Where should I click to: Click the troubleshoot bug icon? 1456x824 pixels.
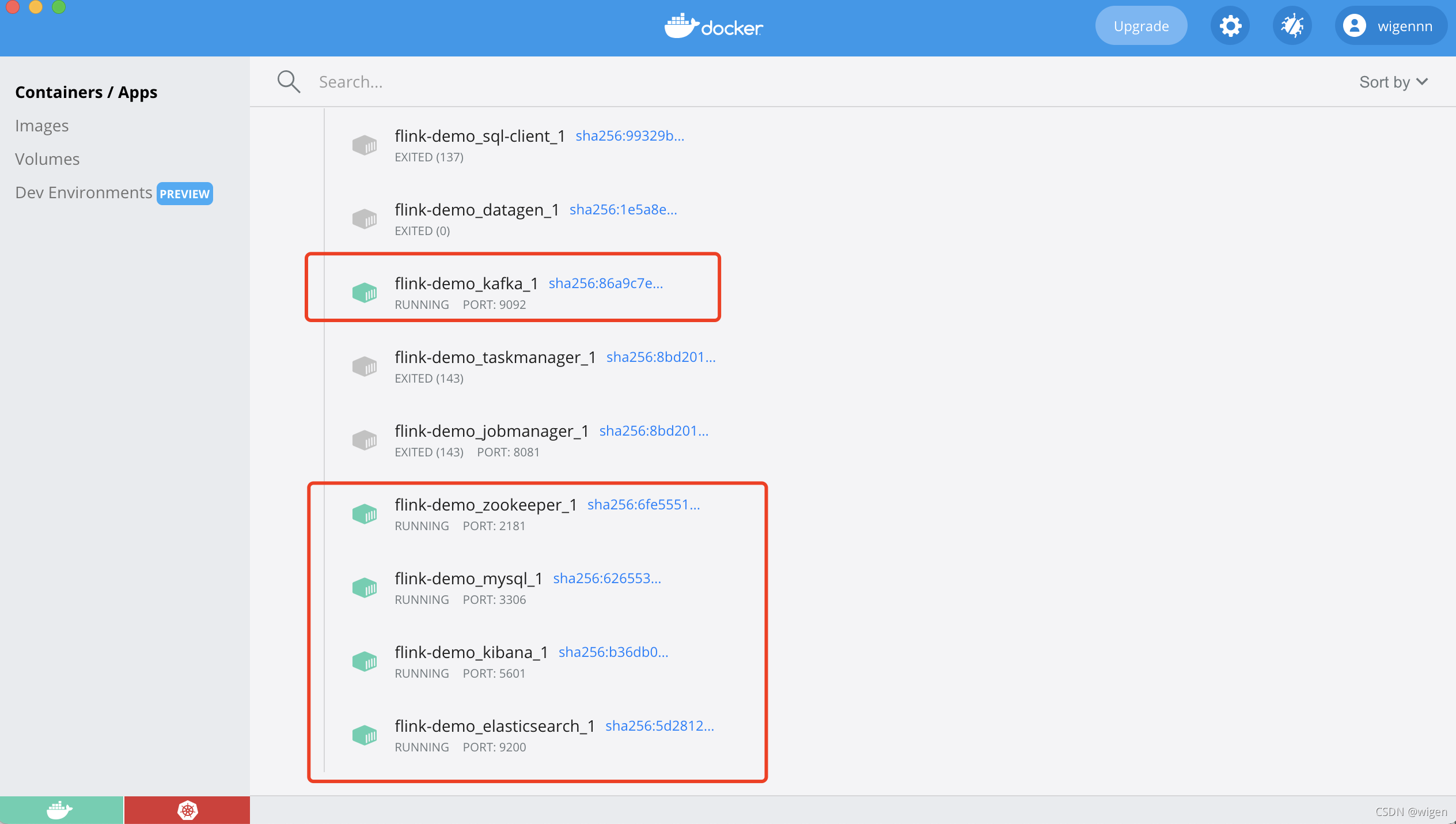pos(1292,27)
